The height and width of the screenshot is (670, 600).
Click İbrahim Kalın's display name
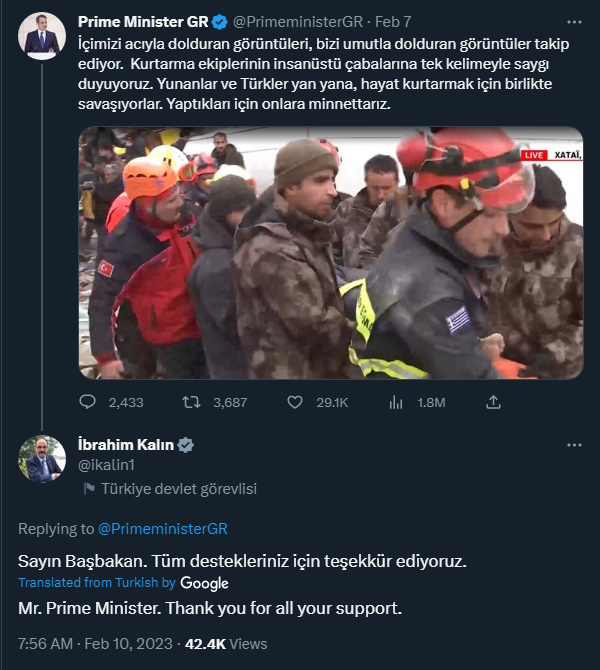126,445
